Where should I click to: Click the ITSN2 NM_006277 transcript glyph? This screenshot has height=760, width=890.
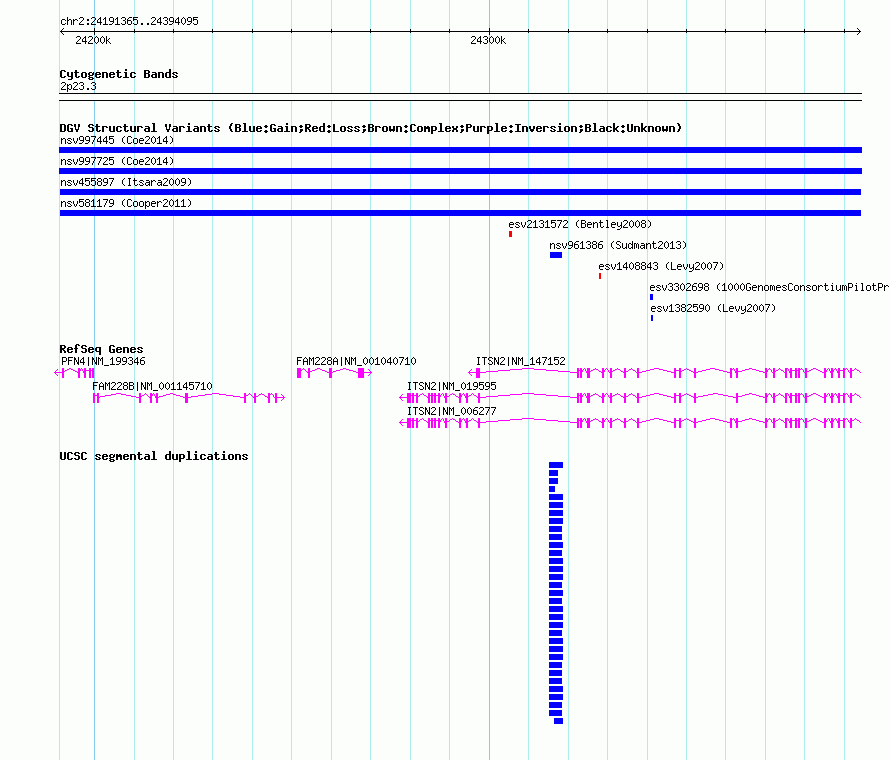click(631, 423)
